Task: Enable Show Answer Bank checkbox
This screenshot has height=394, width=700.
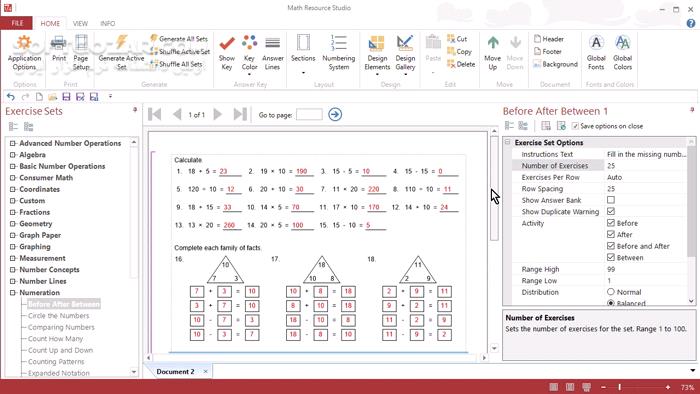Action: 611,200
